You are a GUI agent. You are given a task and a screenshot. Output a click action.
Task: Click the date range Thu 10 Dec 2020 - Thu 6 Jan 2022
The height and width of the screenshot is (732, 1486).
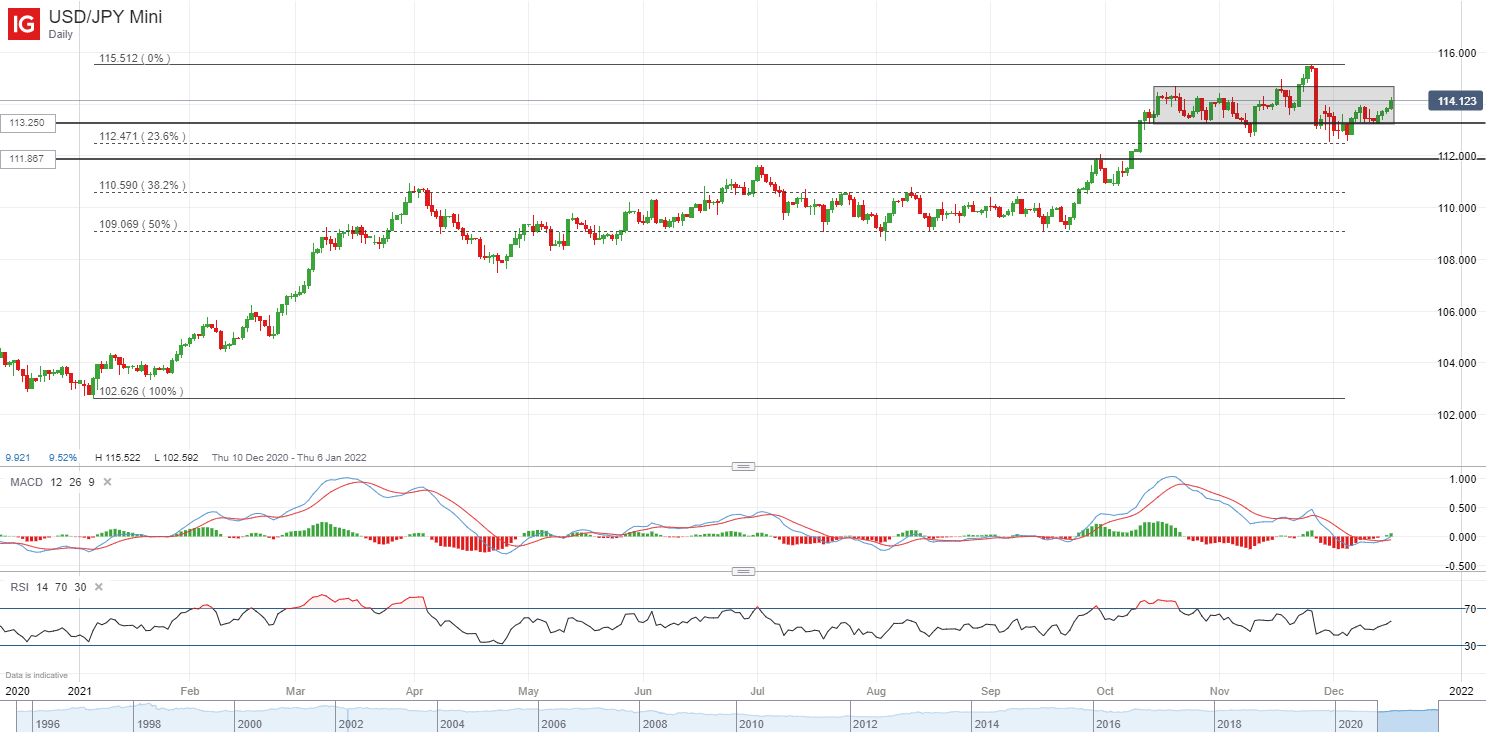289,458
